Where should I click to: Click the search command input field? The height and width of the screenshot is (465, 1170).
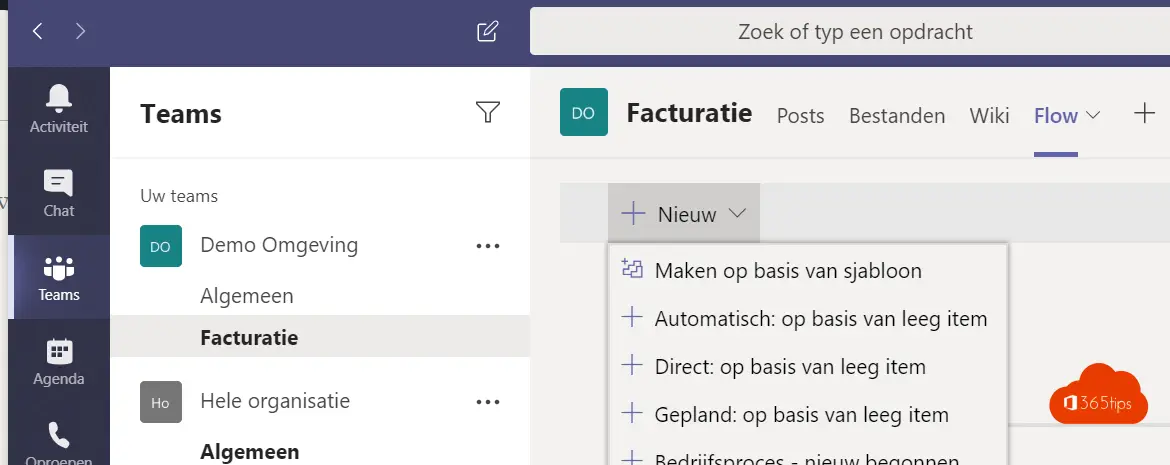click(x=850, y=31)
